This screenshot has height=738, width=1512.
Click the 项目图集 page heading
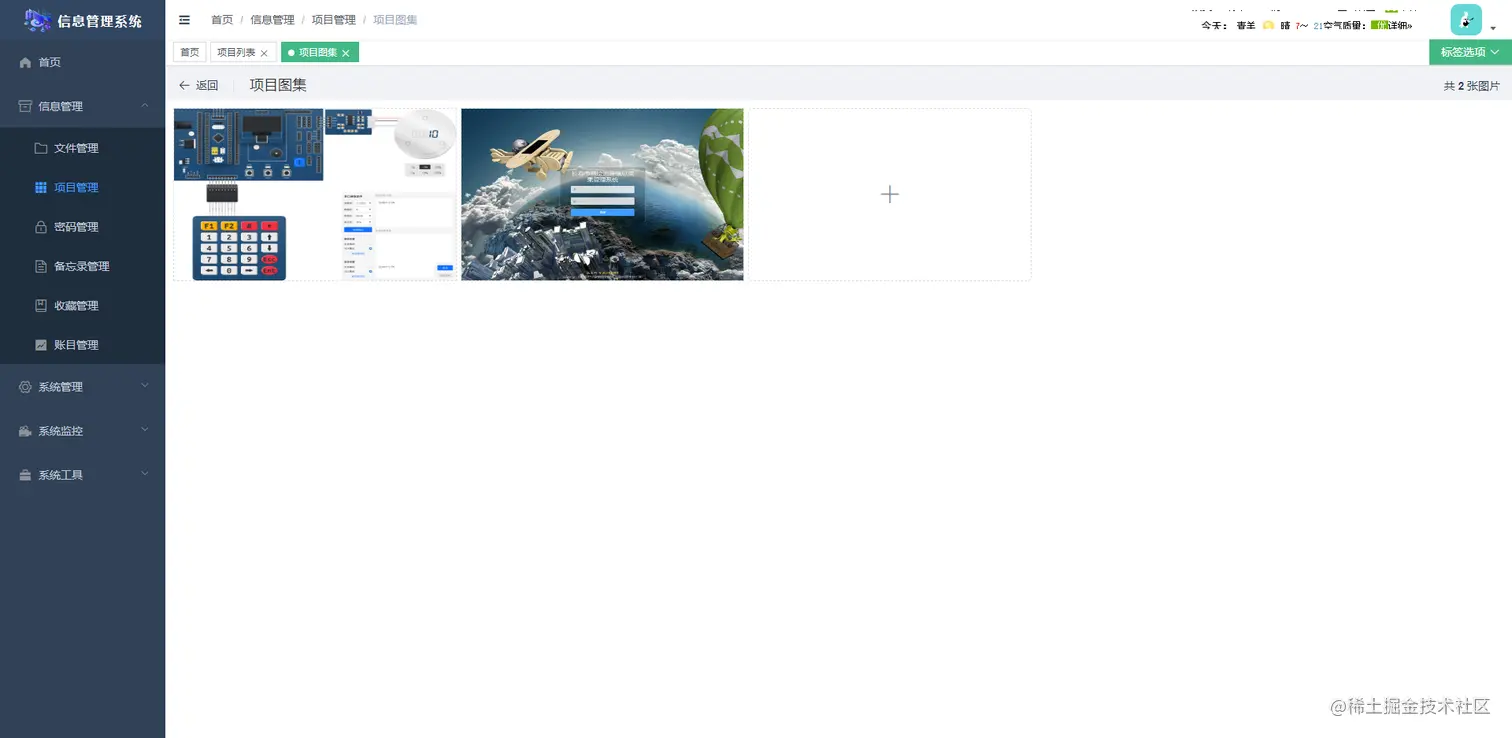coord(278,86)
